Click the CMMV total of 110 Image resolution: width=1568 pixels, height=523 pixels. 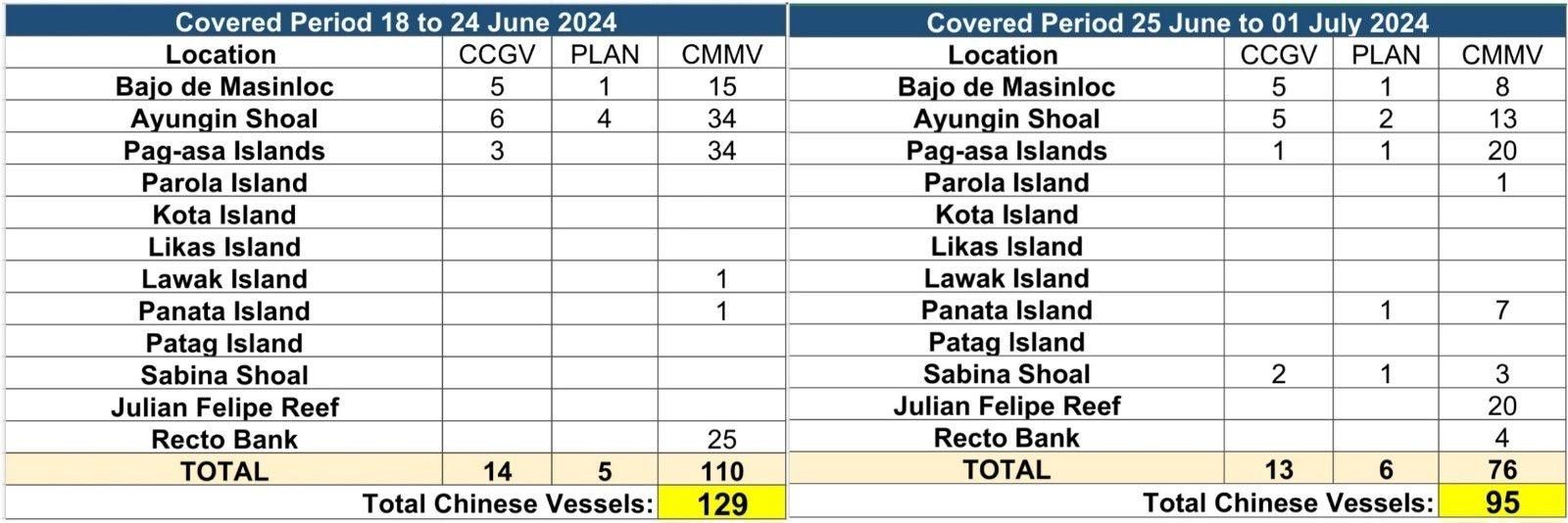coord(721,471)
